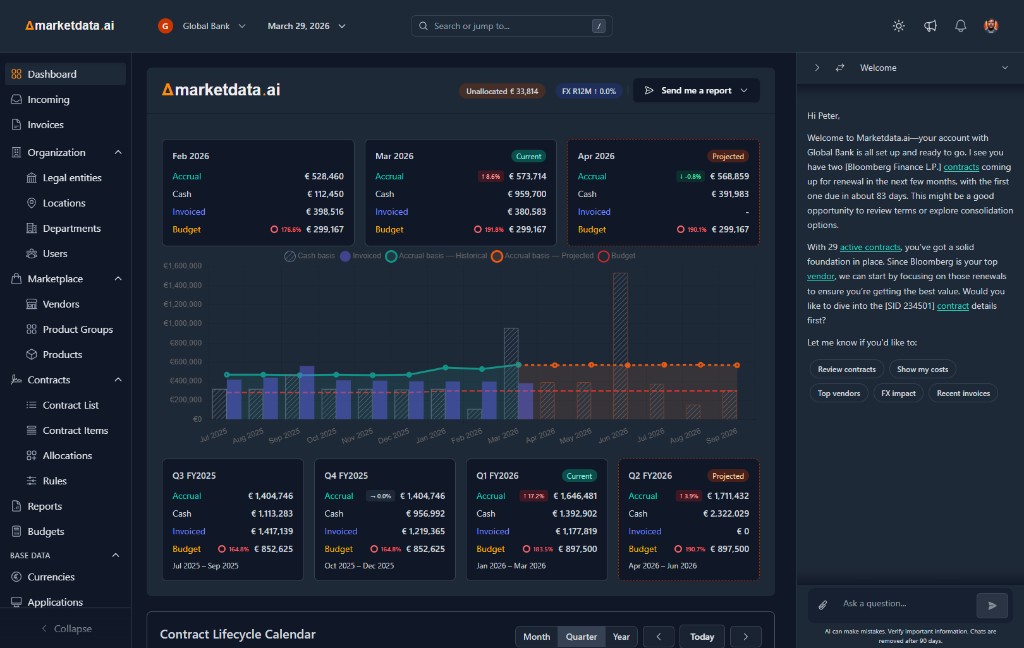Click the chat swap arrows icon
1024x648 pixels.
tap(840, 67)
